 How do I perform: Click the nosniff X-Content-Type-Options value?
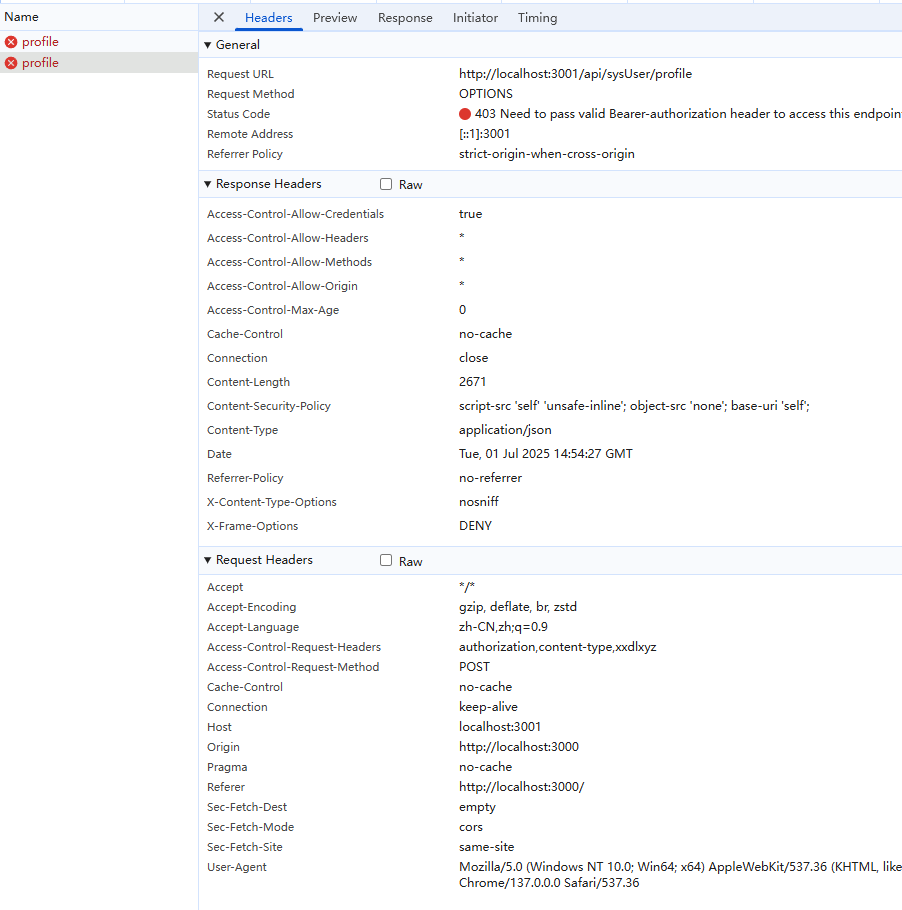[x=479, y=502]
